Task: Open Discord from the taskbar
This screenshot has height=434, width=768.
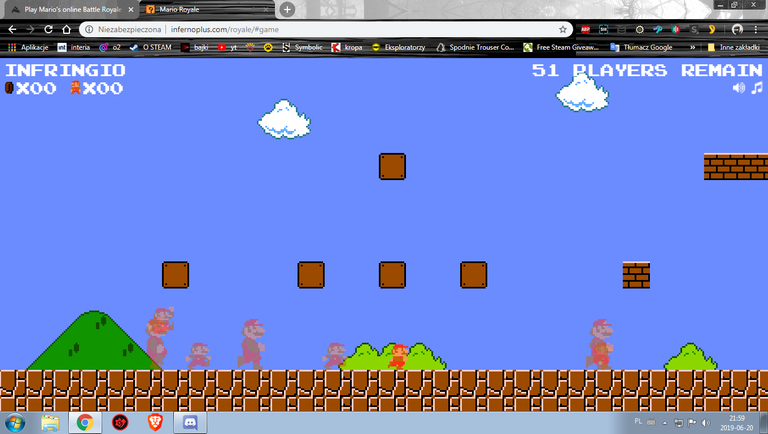Action: click(x=190, y=423)
